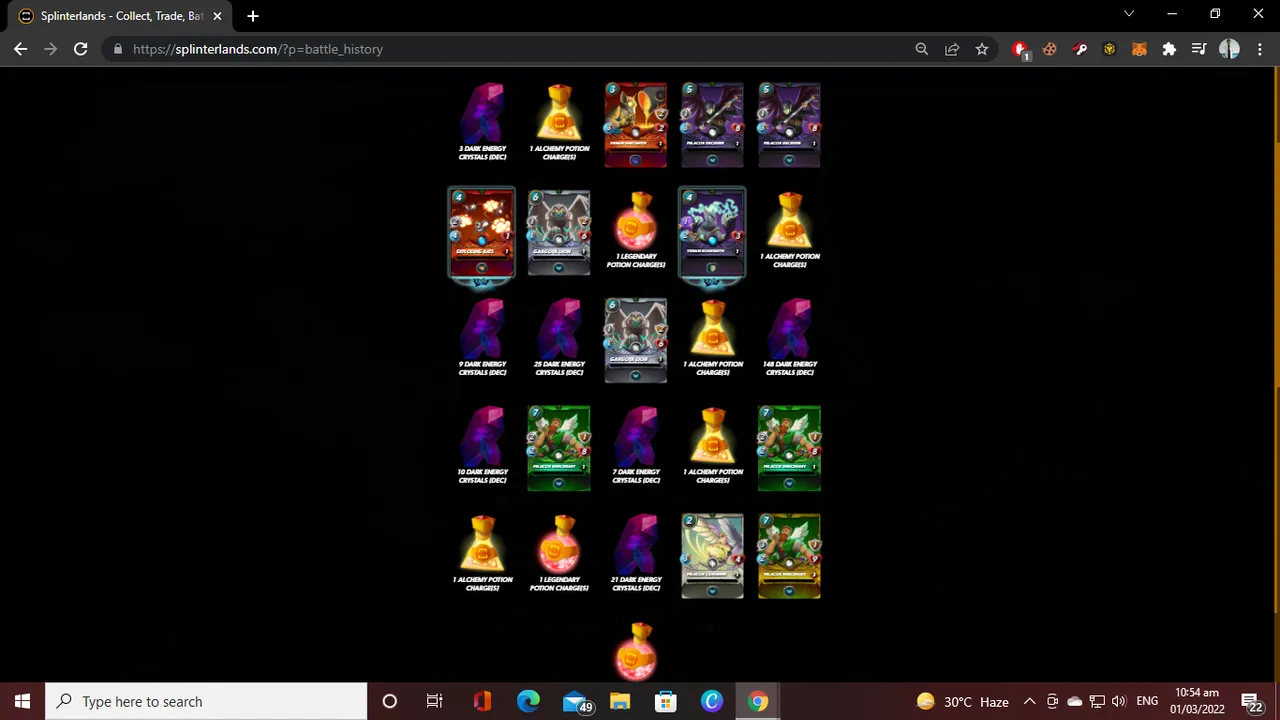Open the yellow cube wallet extension
Screen dimensions: 1280x720
(1110, 49)
